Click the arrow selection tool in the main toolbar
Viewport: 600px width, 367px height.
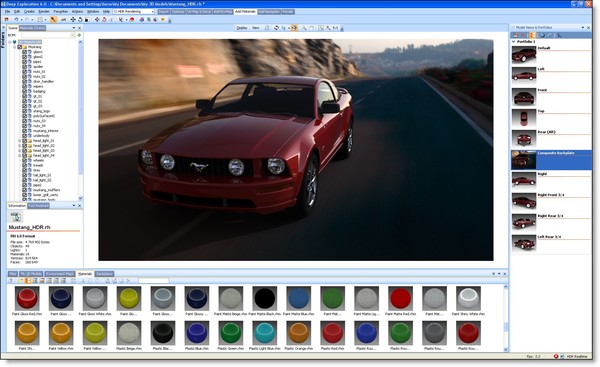[53, 20]
